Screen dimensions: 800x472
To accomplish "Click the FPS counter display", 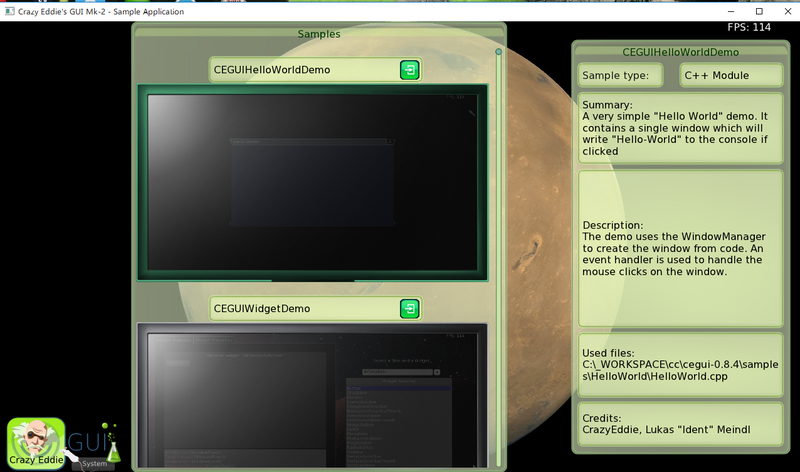I will click(748, 27).
